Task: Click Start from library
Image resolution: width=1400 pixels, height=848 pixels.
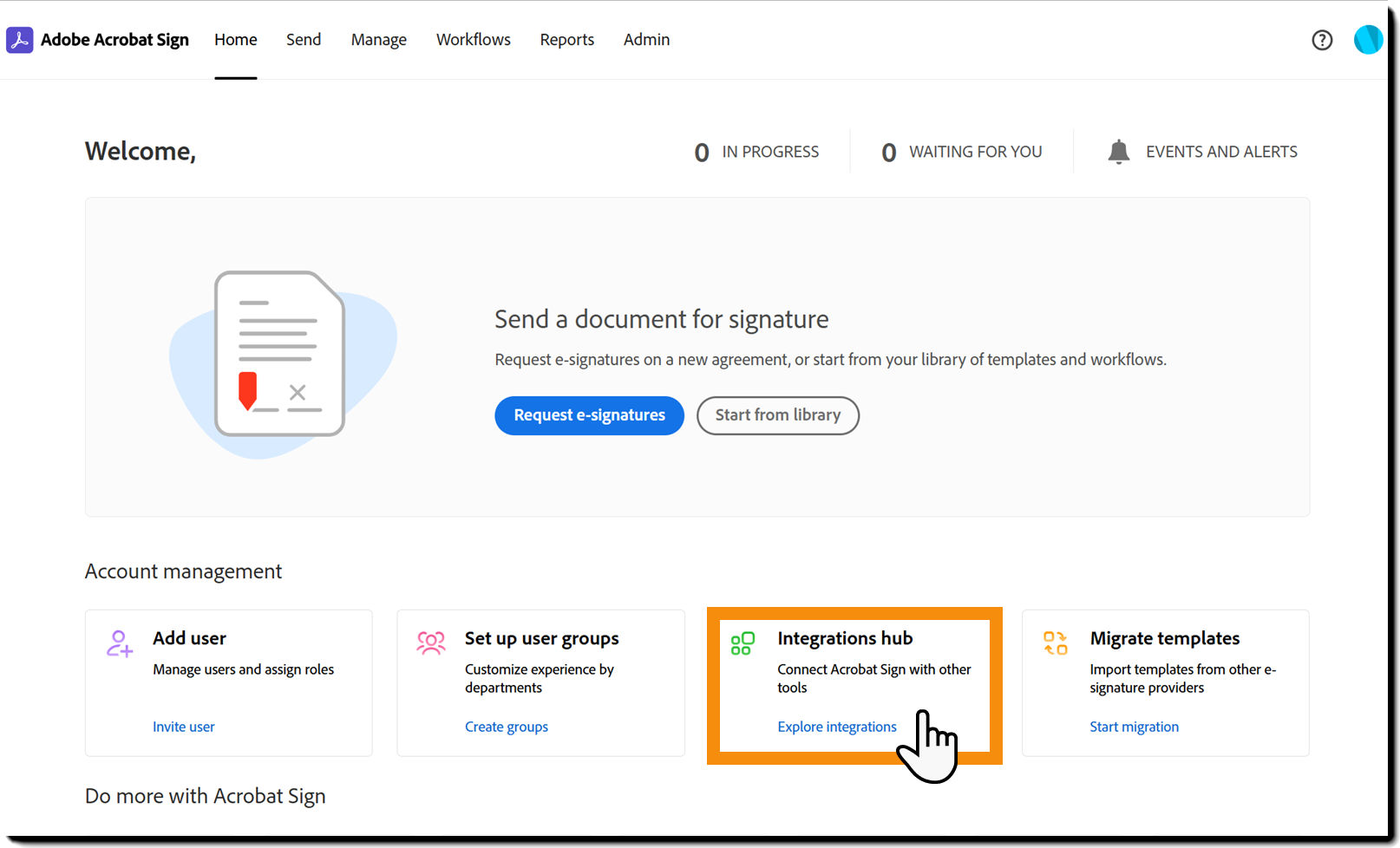Action: point(777,415)
